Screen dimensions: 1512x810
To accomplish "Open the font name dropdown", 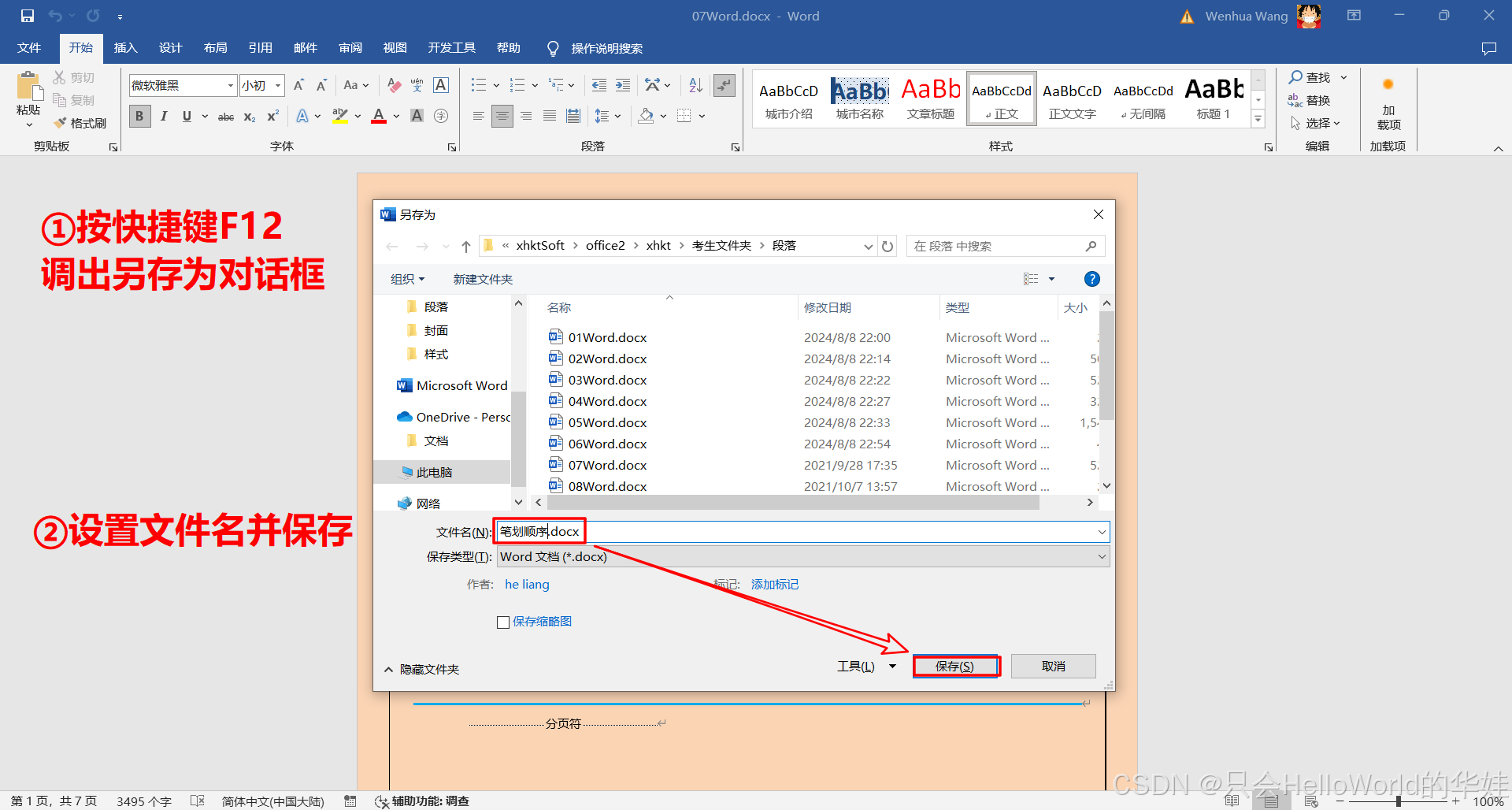I will coord(231,85).
